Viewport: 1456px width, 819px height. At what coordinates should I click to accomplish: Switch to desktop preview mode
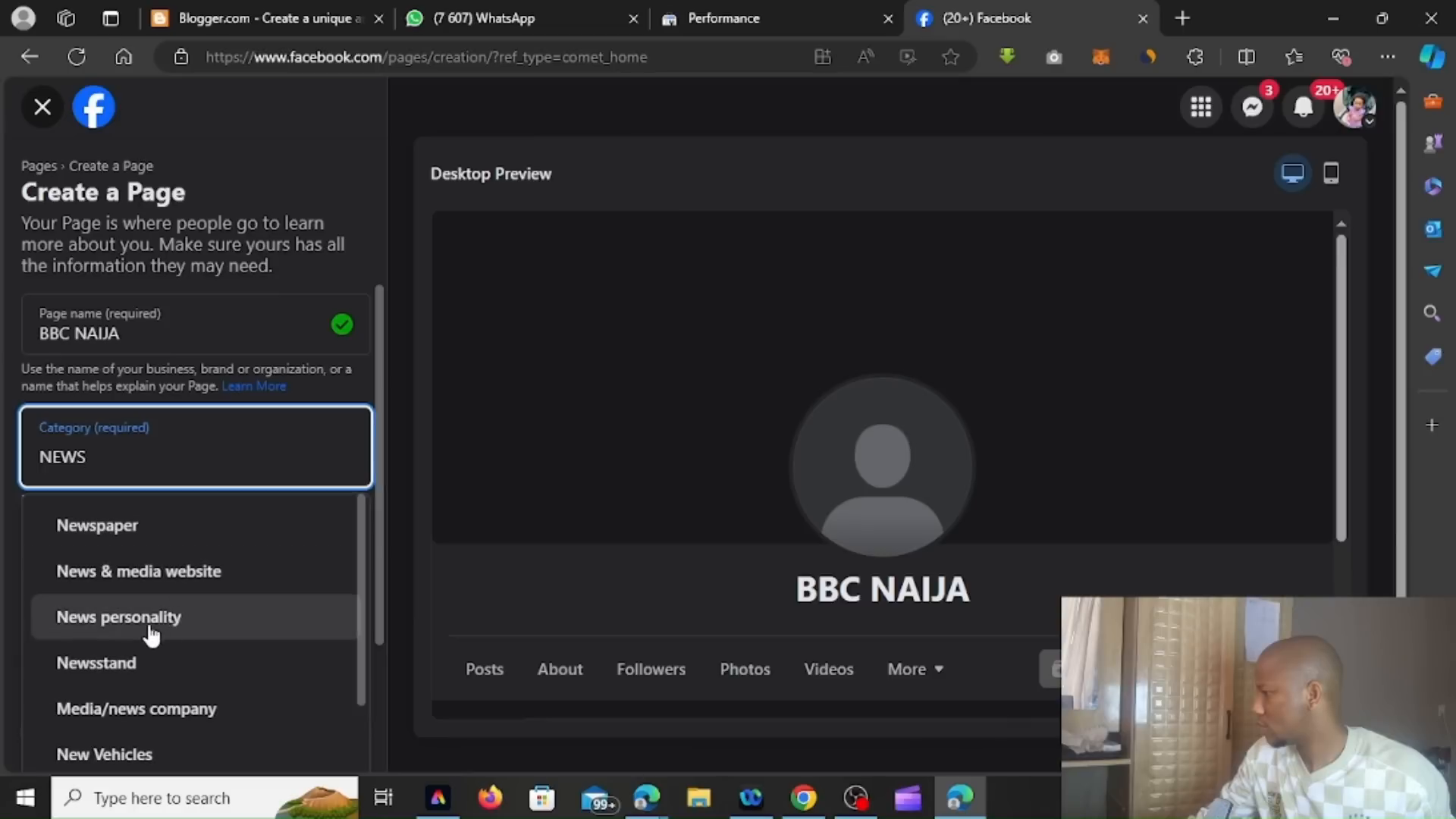(1293, 174)
